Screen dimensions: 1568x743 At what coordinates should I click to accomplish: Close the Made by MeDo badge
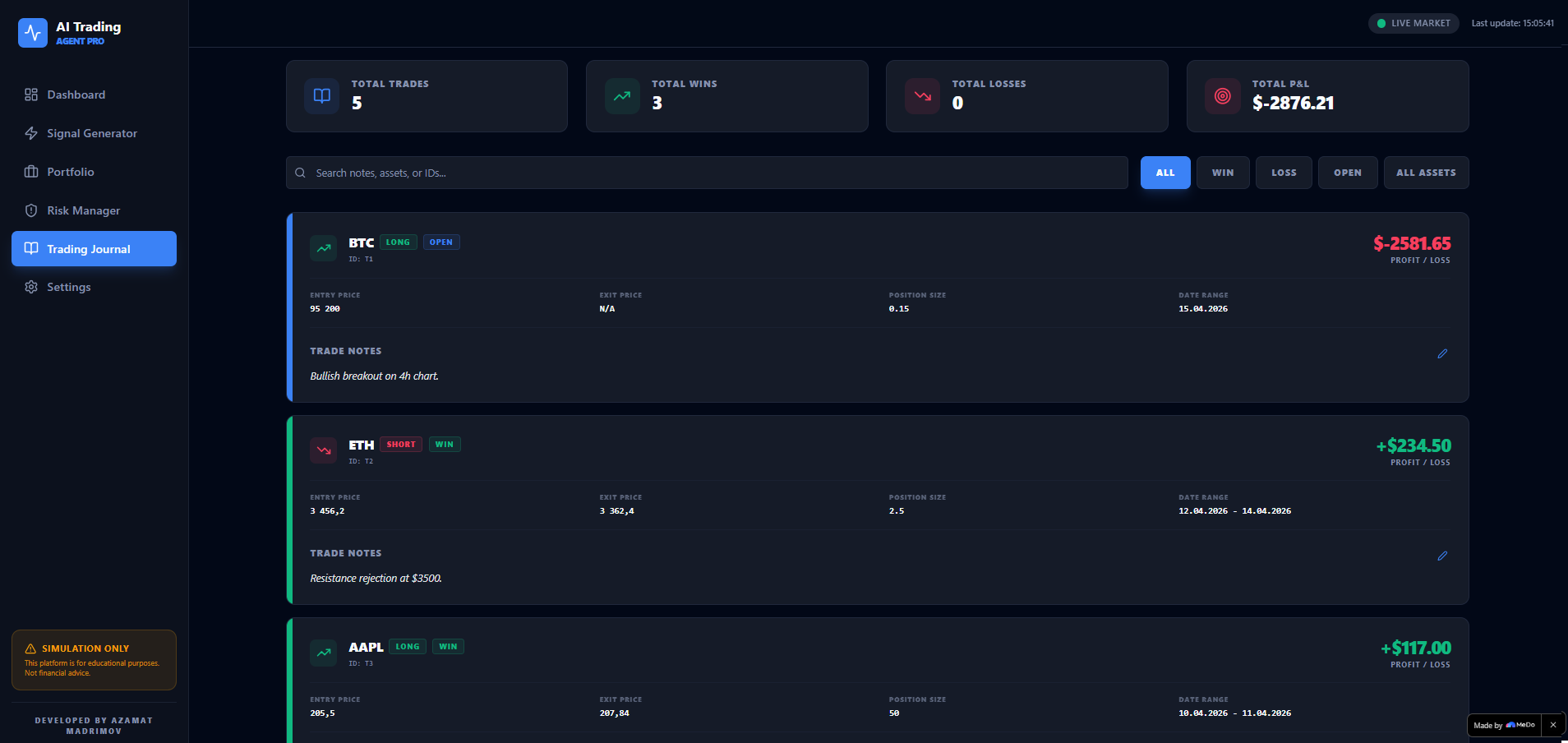click(1552, 725)
